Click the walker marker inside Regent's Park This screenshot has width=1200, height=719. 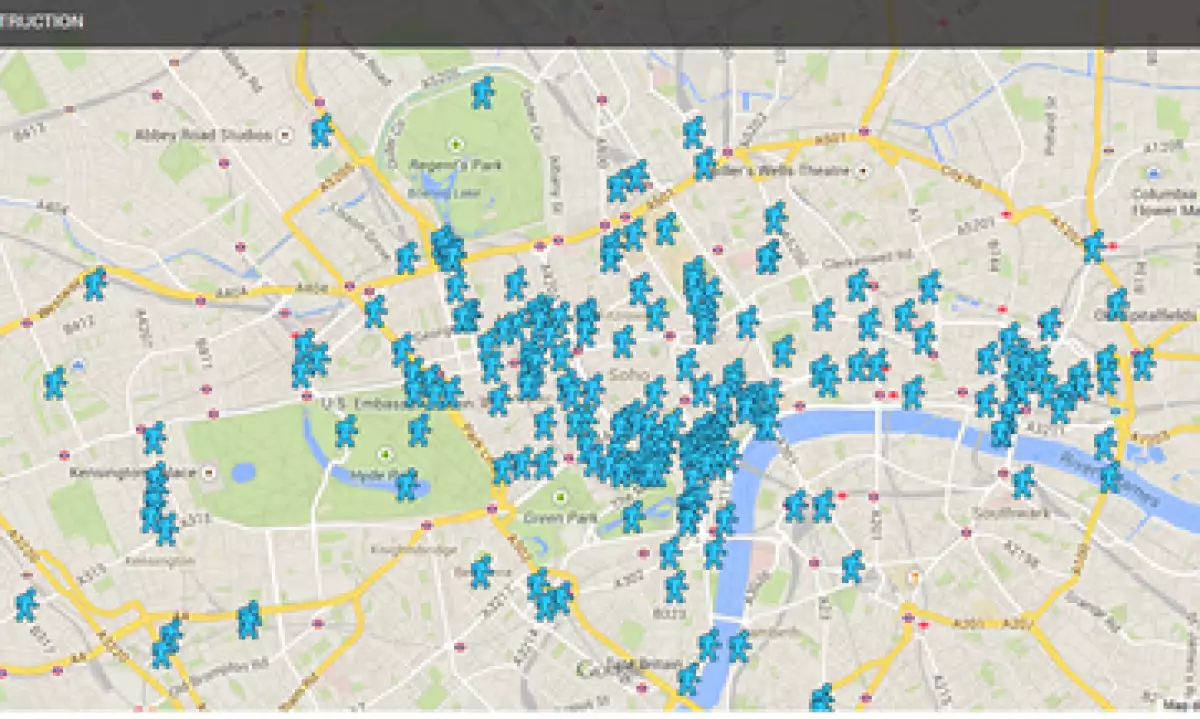(483, 93)
